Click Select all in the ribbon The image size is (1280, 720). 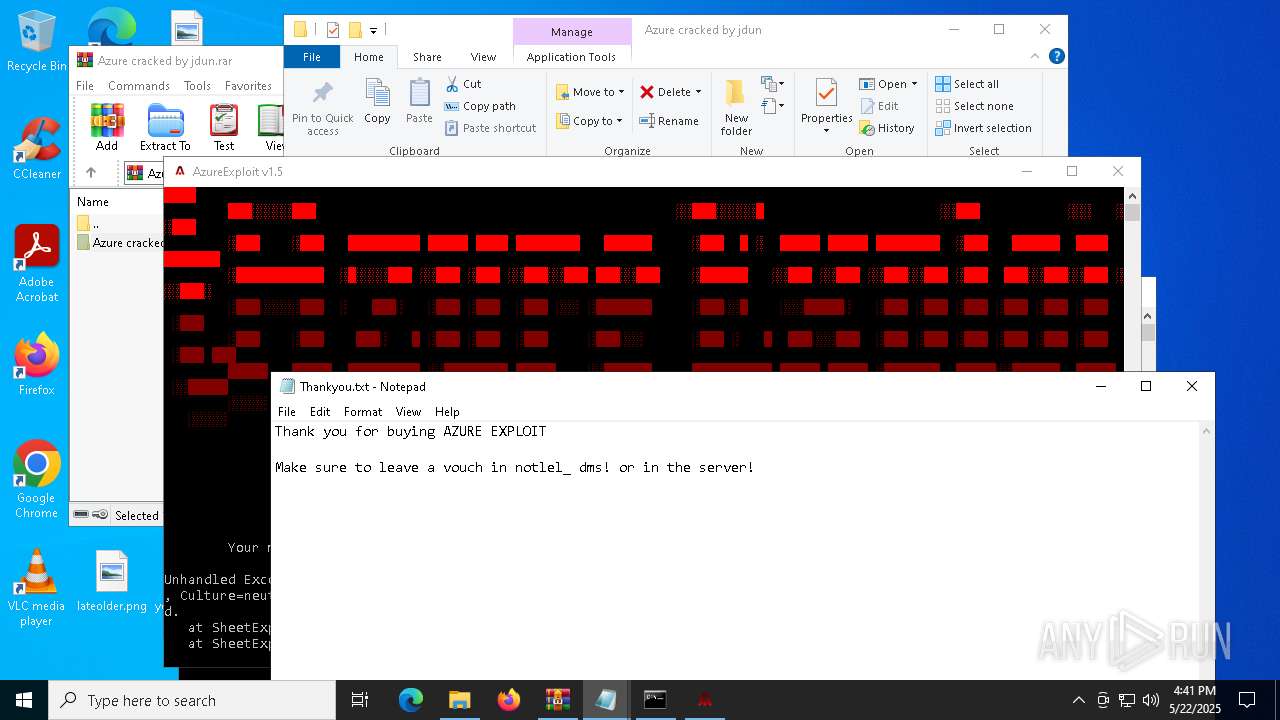point(967,84)
